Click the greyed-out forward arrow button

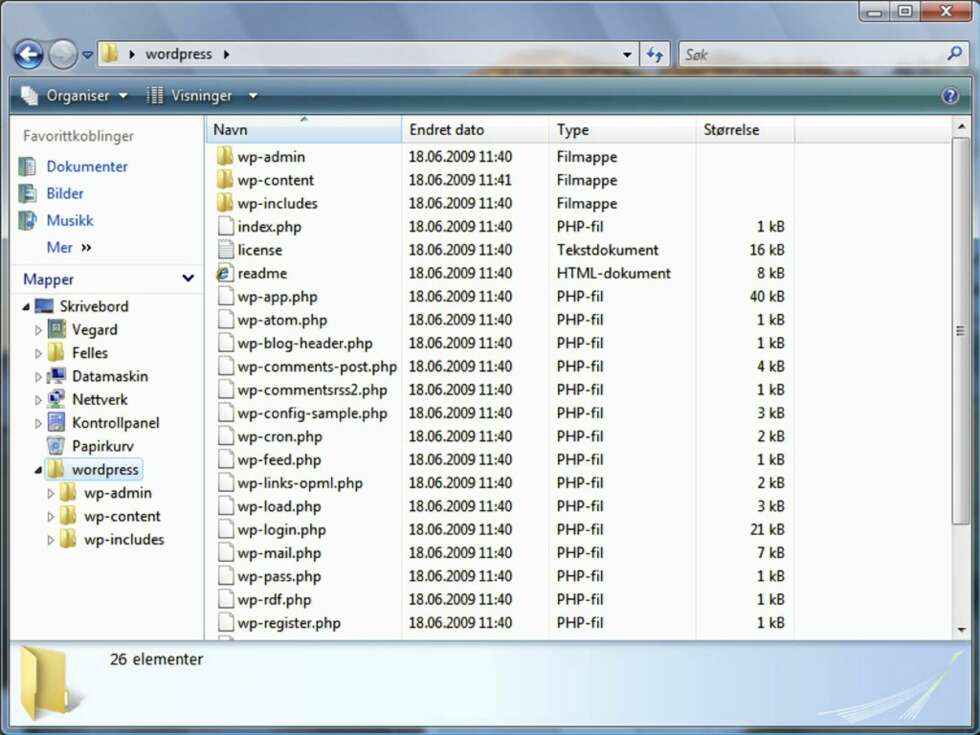[62, 54]
